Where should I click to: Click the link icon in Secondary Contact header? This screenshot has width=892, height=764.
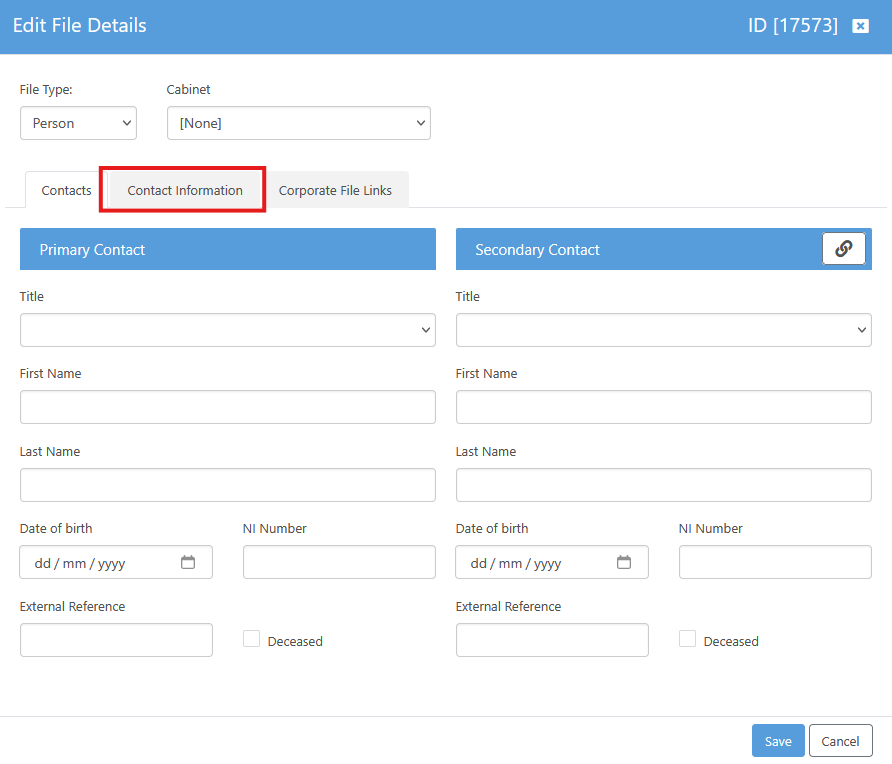click(x=844, y=249)
